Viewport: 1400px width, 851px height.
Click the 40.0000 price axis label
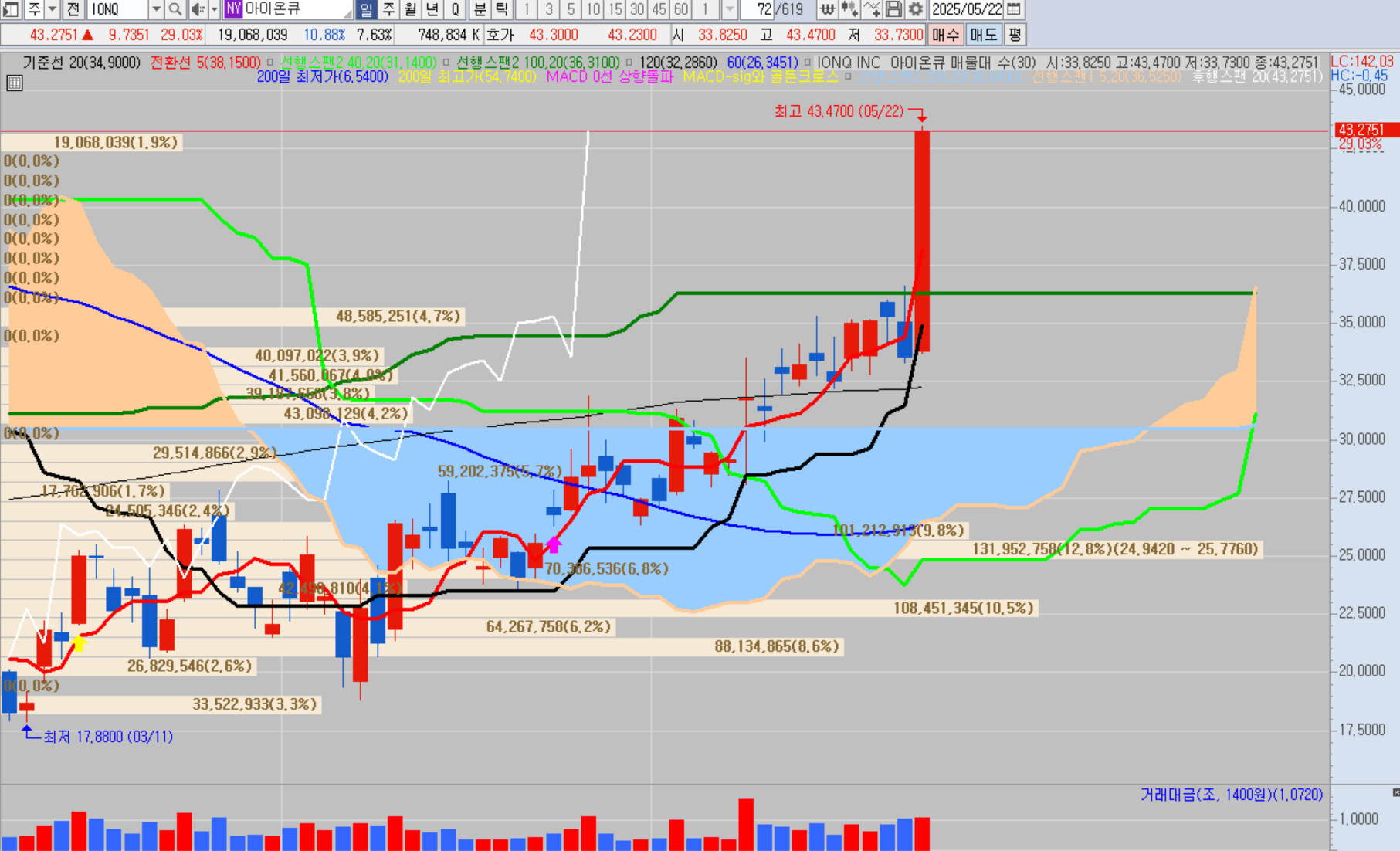[1362, 206]
